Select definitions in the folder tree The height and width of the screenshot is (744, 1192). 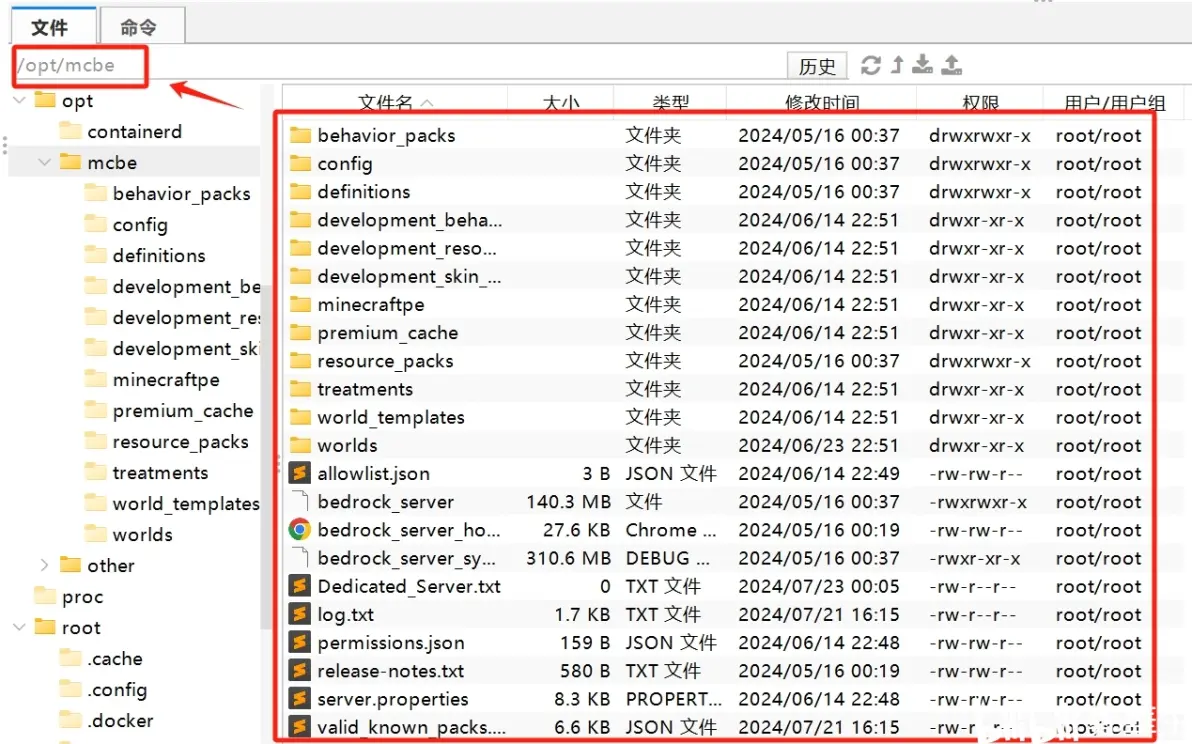click(x=159, y=255)
